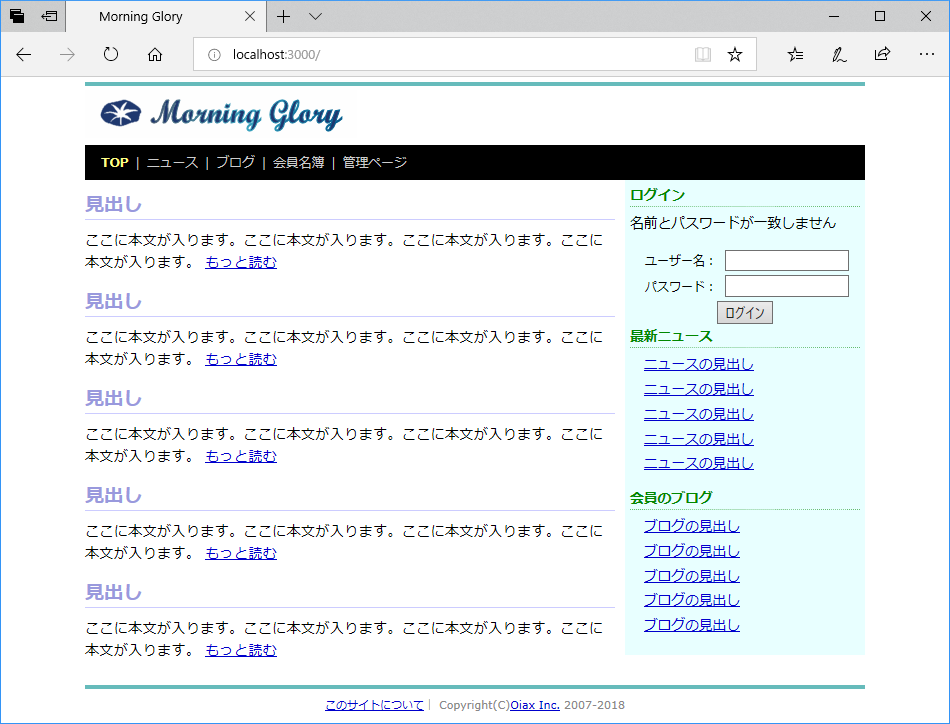Viewport: 950px width, 724px height.
Task: Navigate back using the back arrow
Action: click(x=23, y=55)
